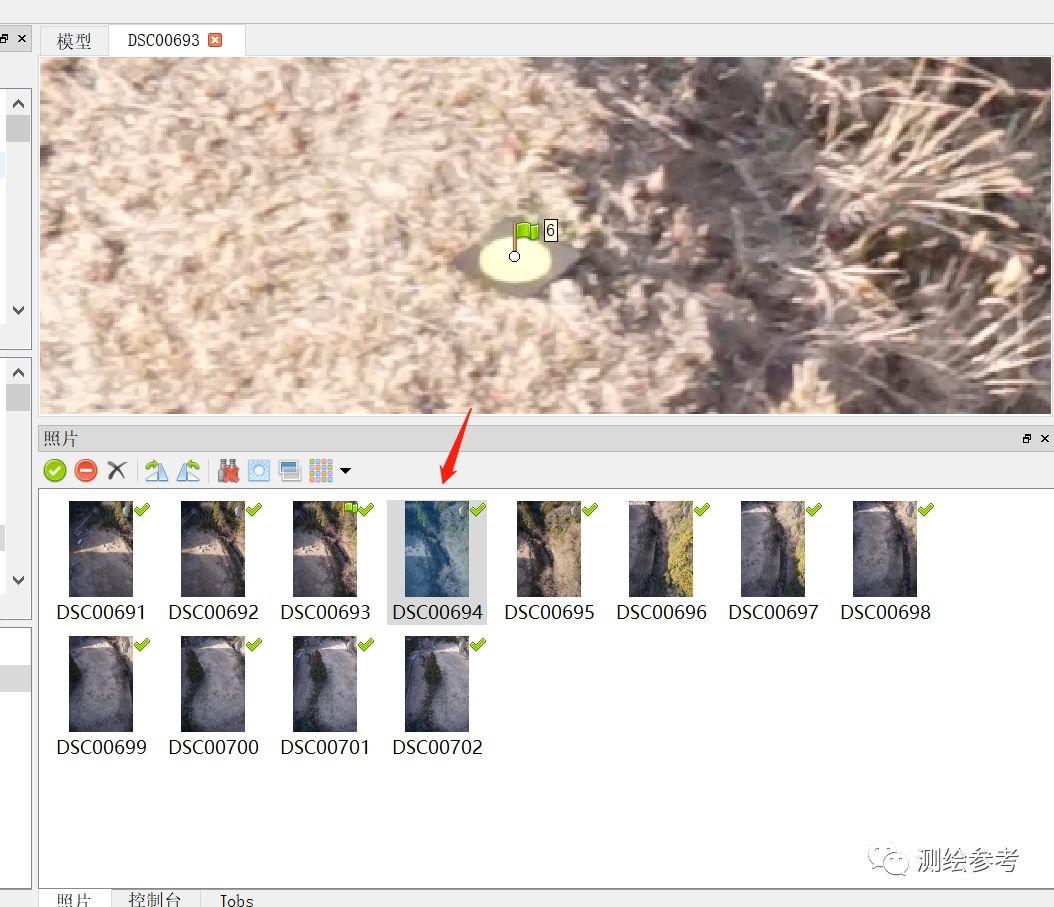Switch to the 模型 tab
The width and height of the screenshot is (1054, 907).
[x=74, y=41]
